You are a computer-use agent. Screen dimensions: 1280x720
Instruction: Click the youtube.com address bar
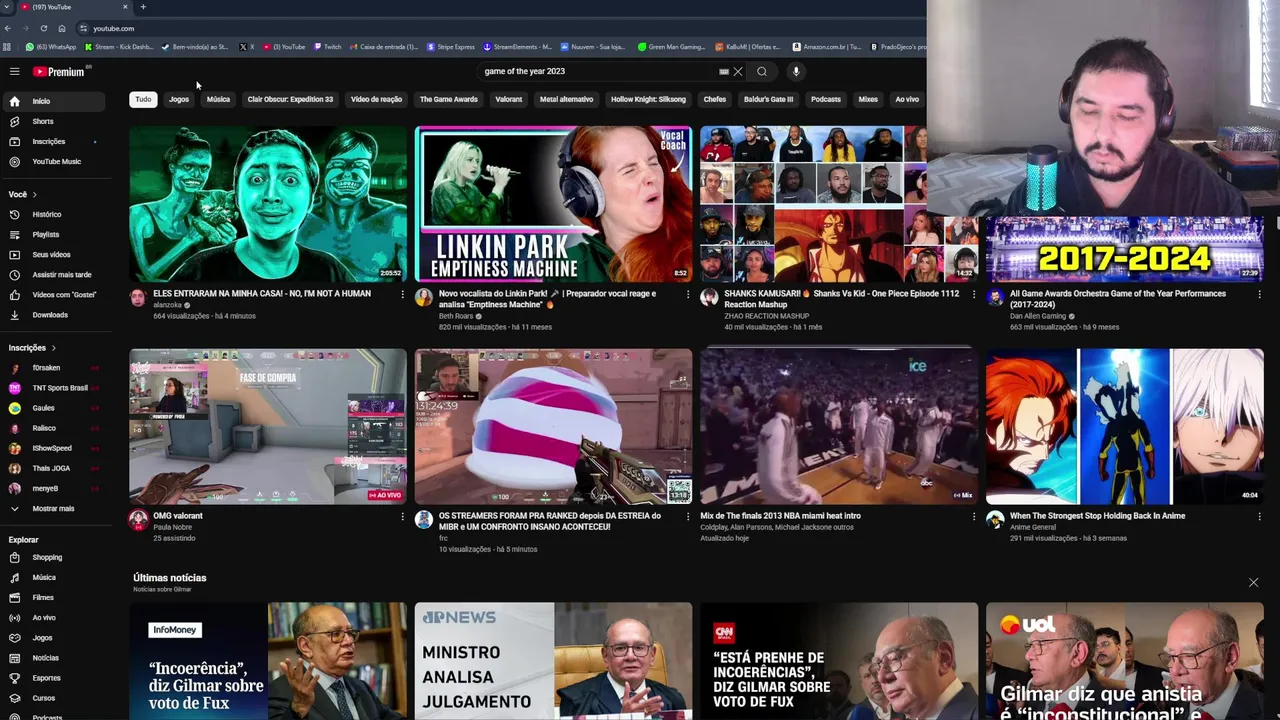pos(500,28)
